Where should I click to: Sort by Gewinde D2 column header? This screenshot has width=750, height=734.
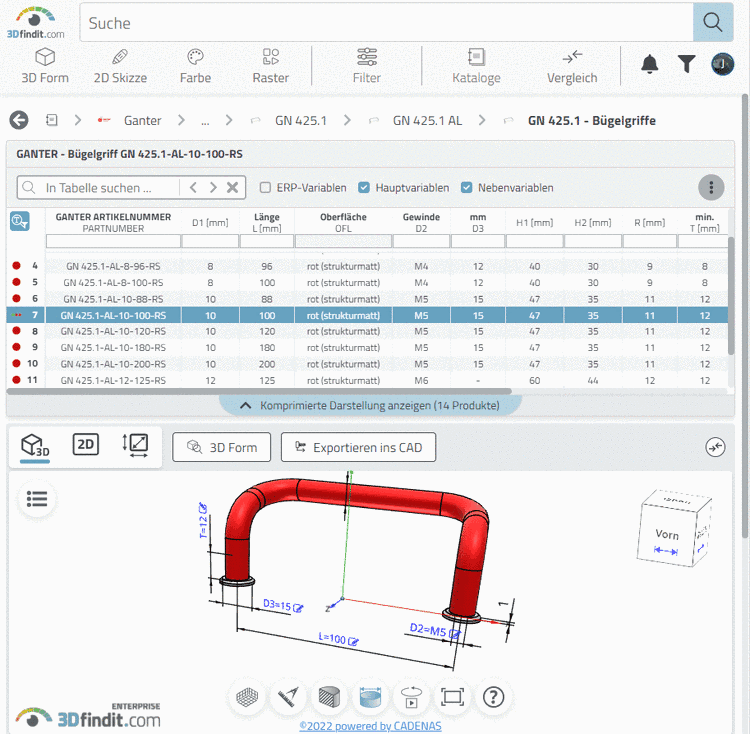click(421, 222)
